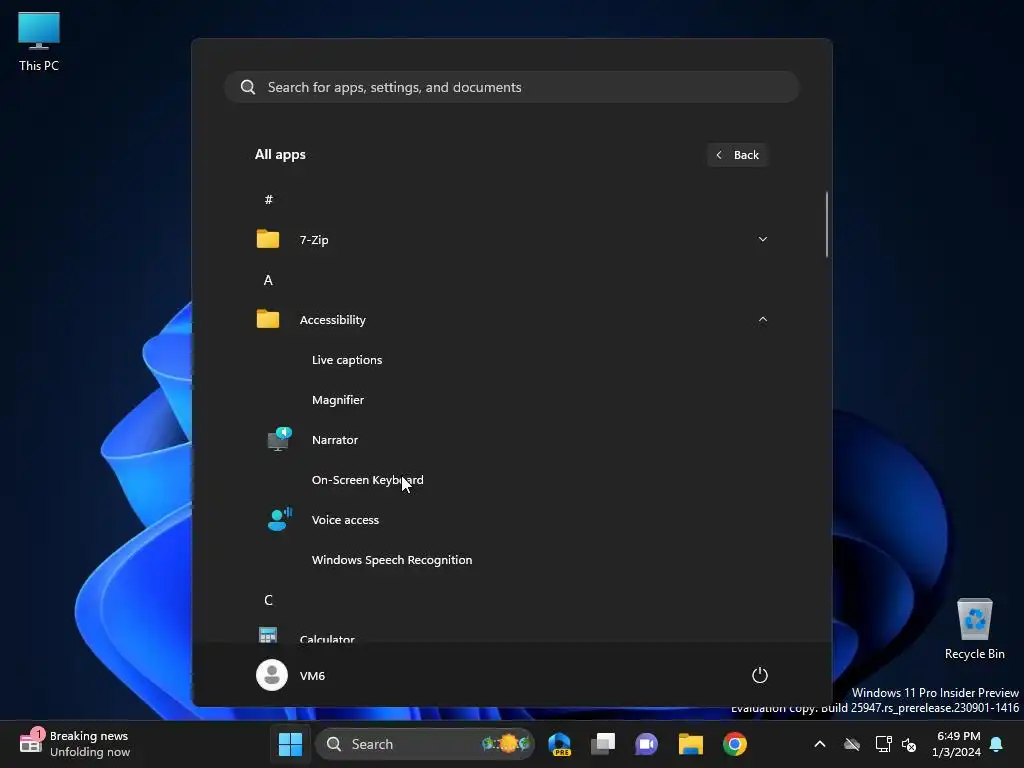Image resolution: width=1024 pixels, height=768 pixels.
Task: Show hidden icons tray chevron
Action: [820, 744]
